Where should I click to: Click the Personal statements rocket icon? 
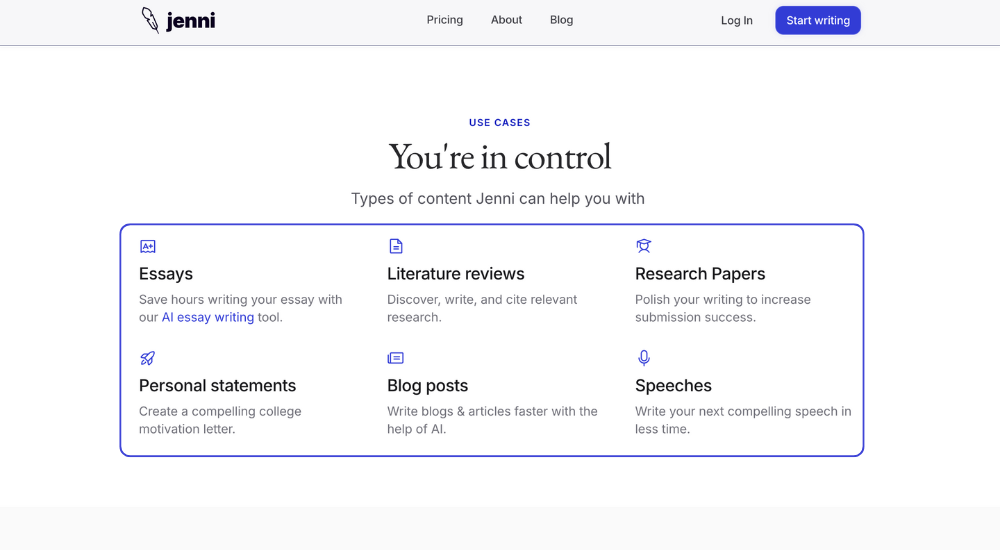(147, 358)
